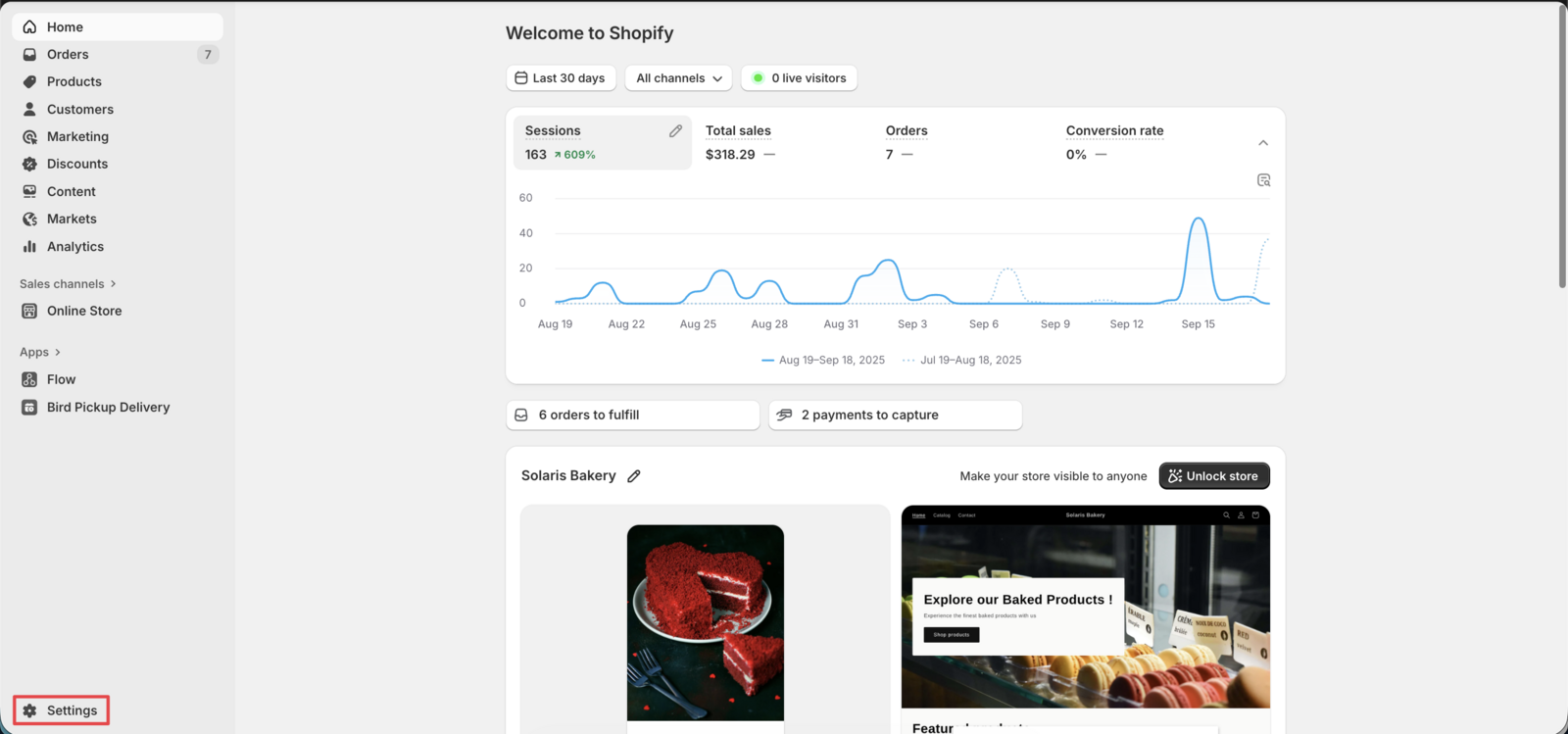
Task: Click 6 orders to fulfill button
Action: point(633,416)
